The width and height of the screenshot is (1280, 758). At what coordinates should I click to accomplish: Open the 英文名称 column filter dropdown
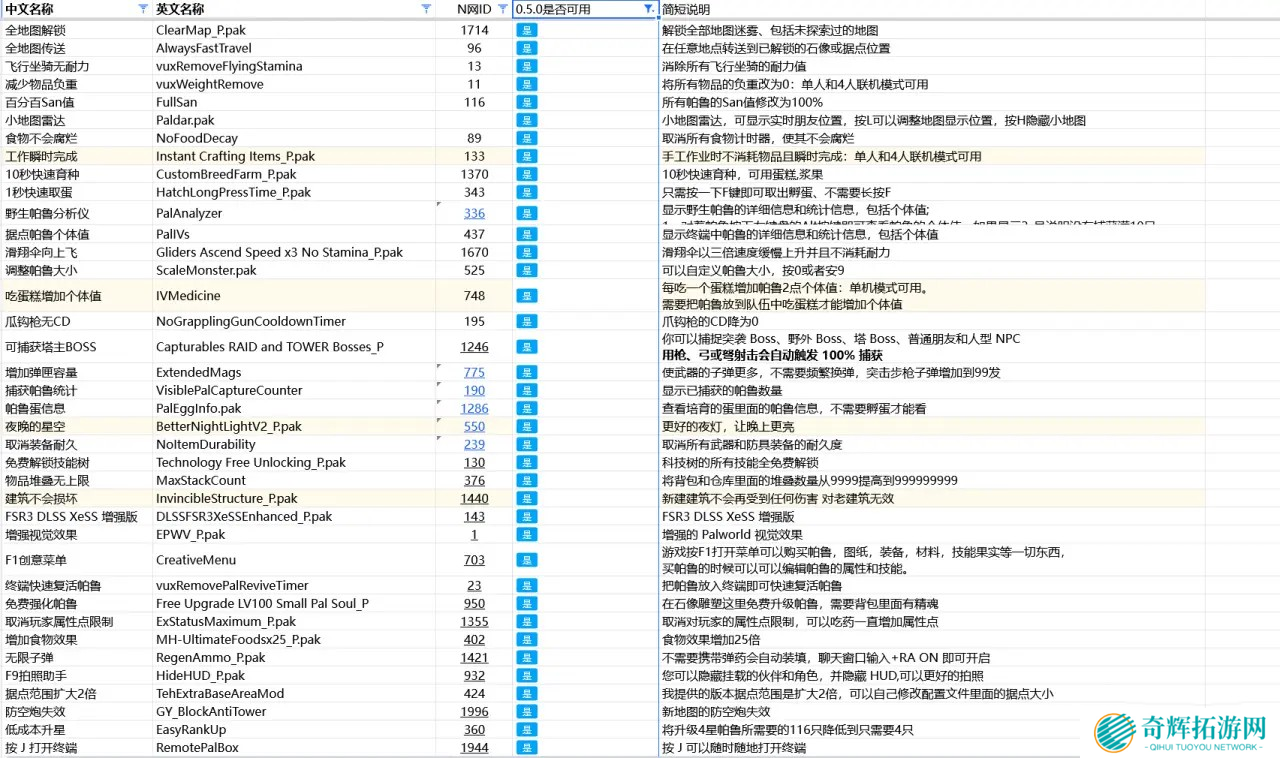pyautogui.click(x=427, y=9)
